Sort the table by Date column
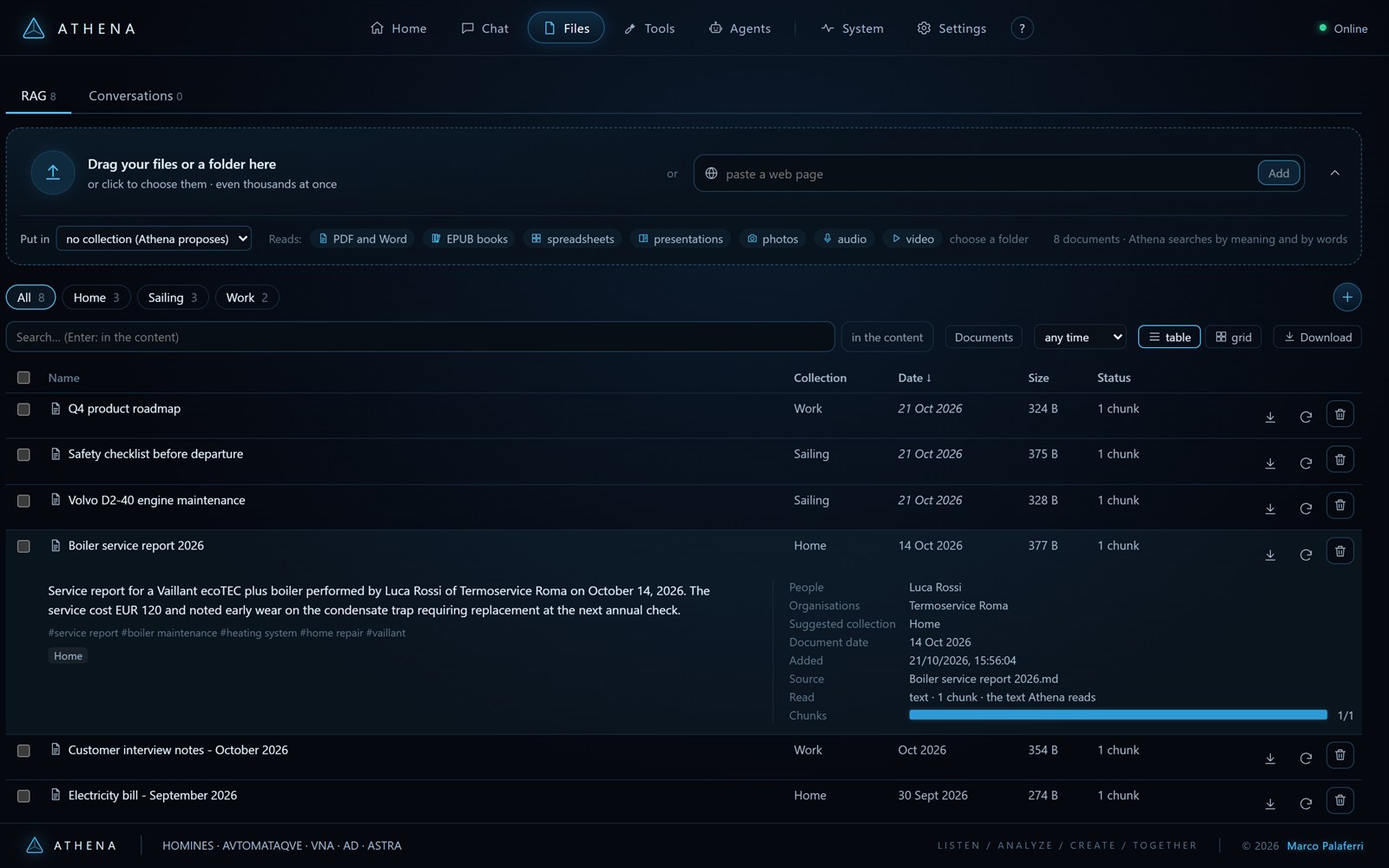The image size is (1389, 868). pos(914,378)
